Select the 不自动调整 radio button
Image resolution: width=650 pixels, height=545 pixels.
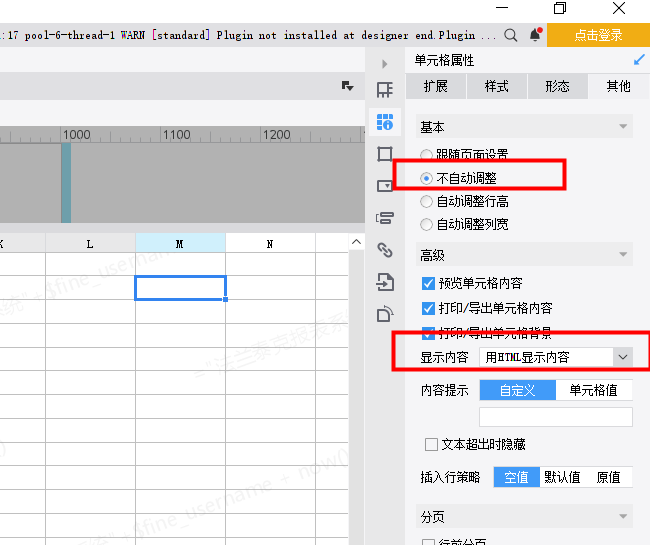426,179
